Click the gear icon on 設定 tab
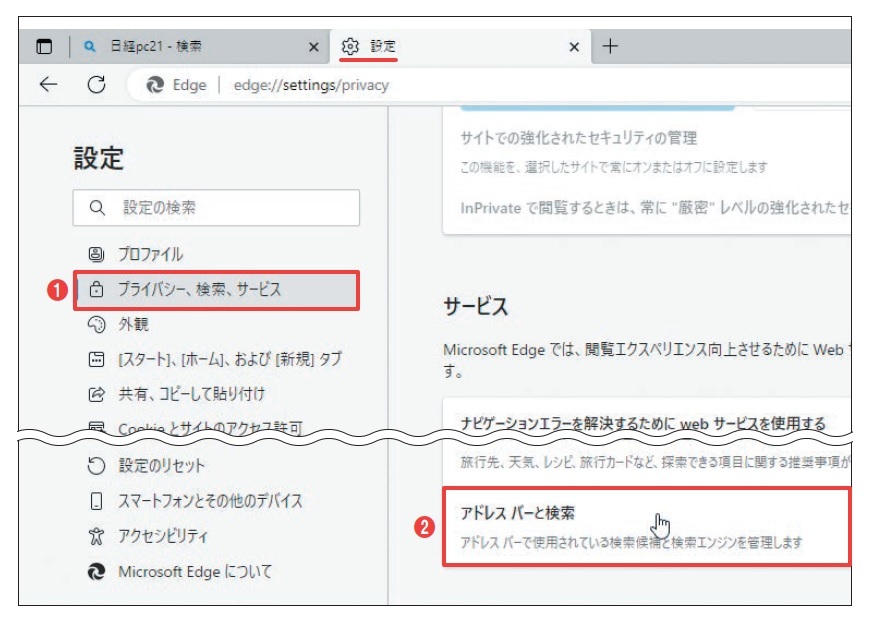Image resolution: width=869 pixels, height=623 pixels. tap(350, 47)
